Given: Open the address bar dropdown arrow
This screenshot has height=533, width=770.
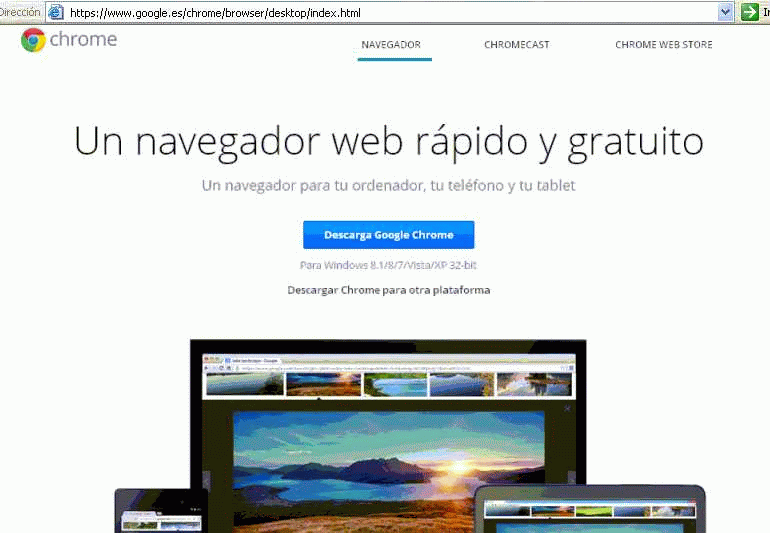Looking at the screenshot, I should click(x=725, y=12).
